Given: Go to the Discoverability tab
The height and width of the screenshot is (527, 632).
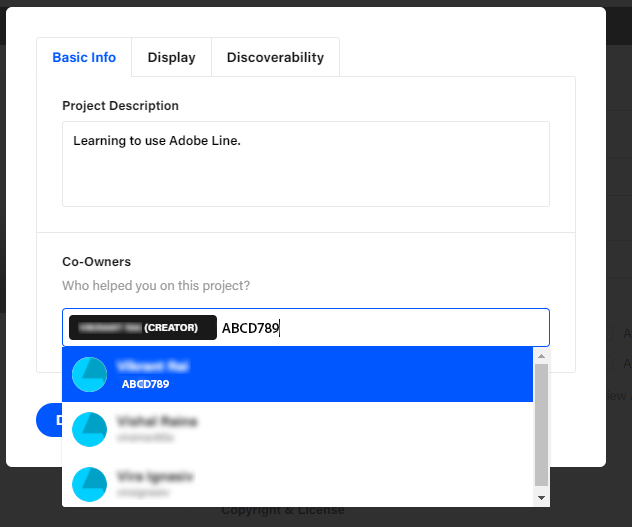Looking at the screenshot, I should click(x=275, y=57).
